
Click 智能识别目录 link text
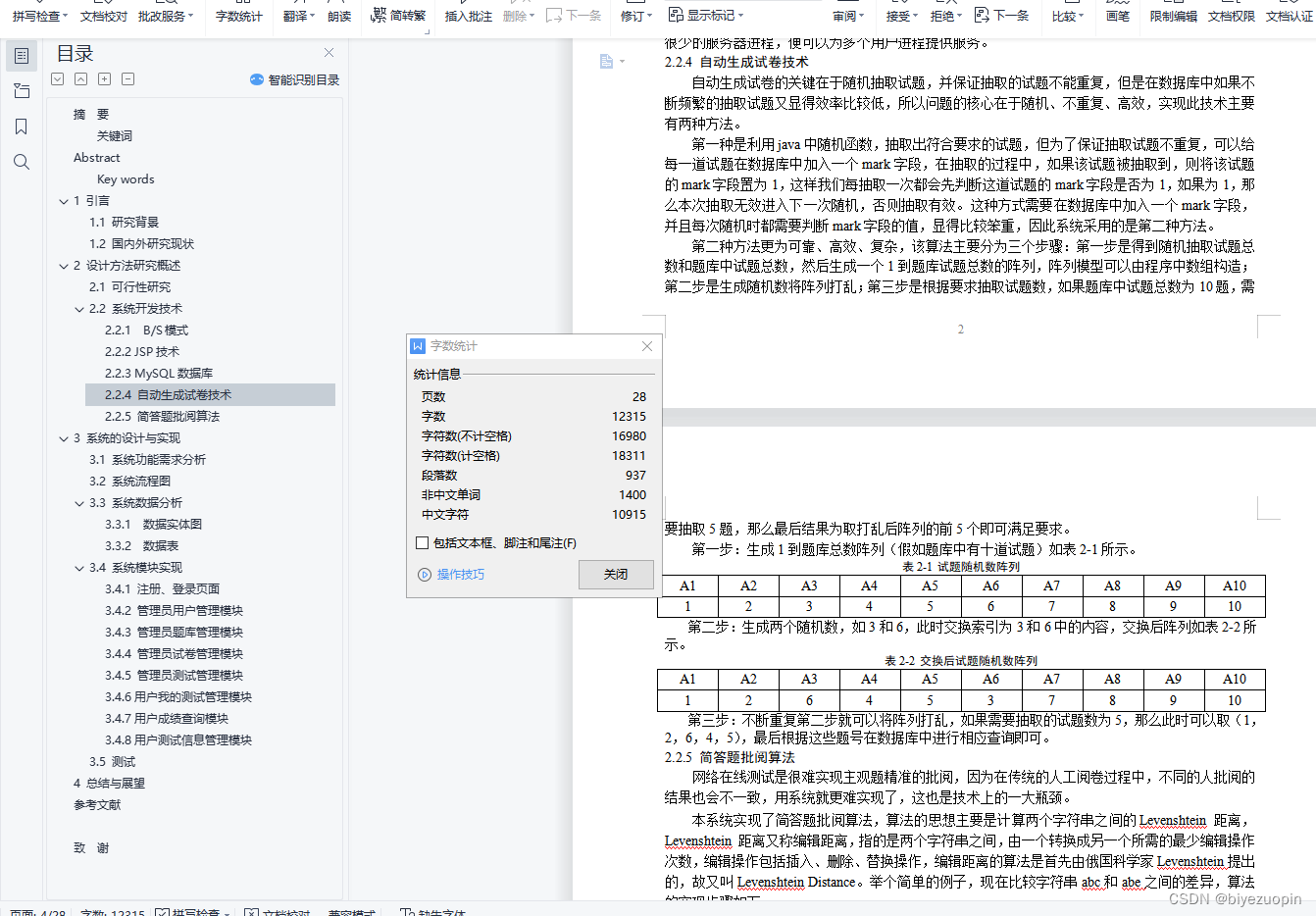click(x=304, y=79)
